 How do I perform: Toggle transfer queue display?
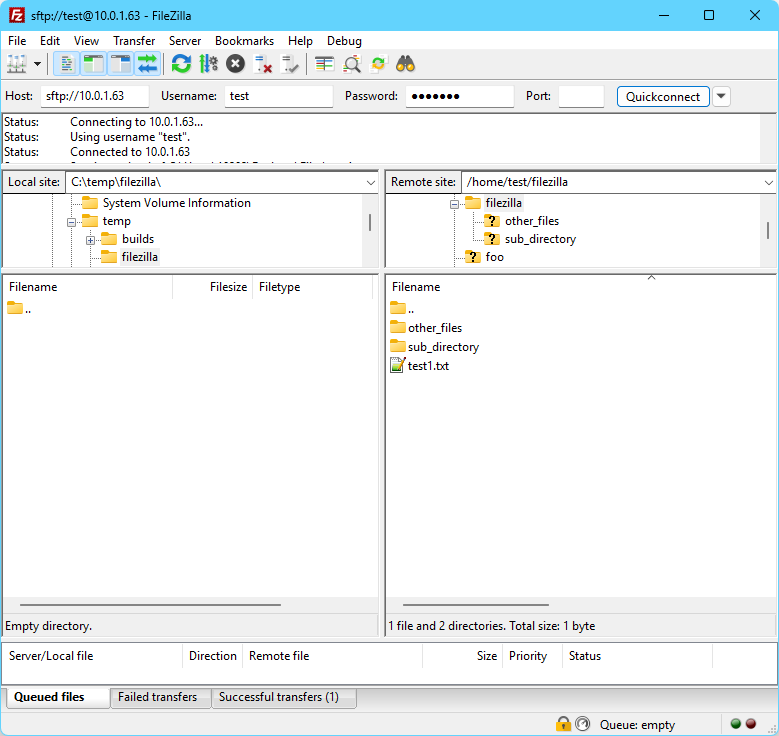click(x=148, y=64)
